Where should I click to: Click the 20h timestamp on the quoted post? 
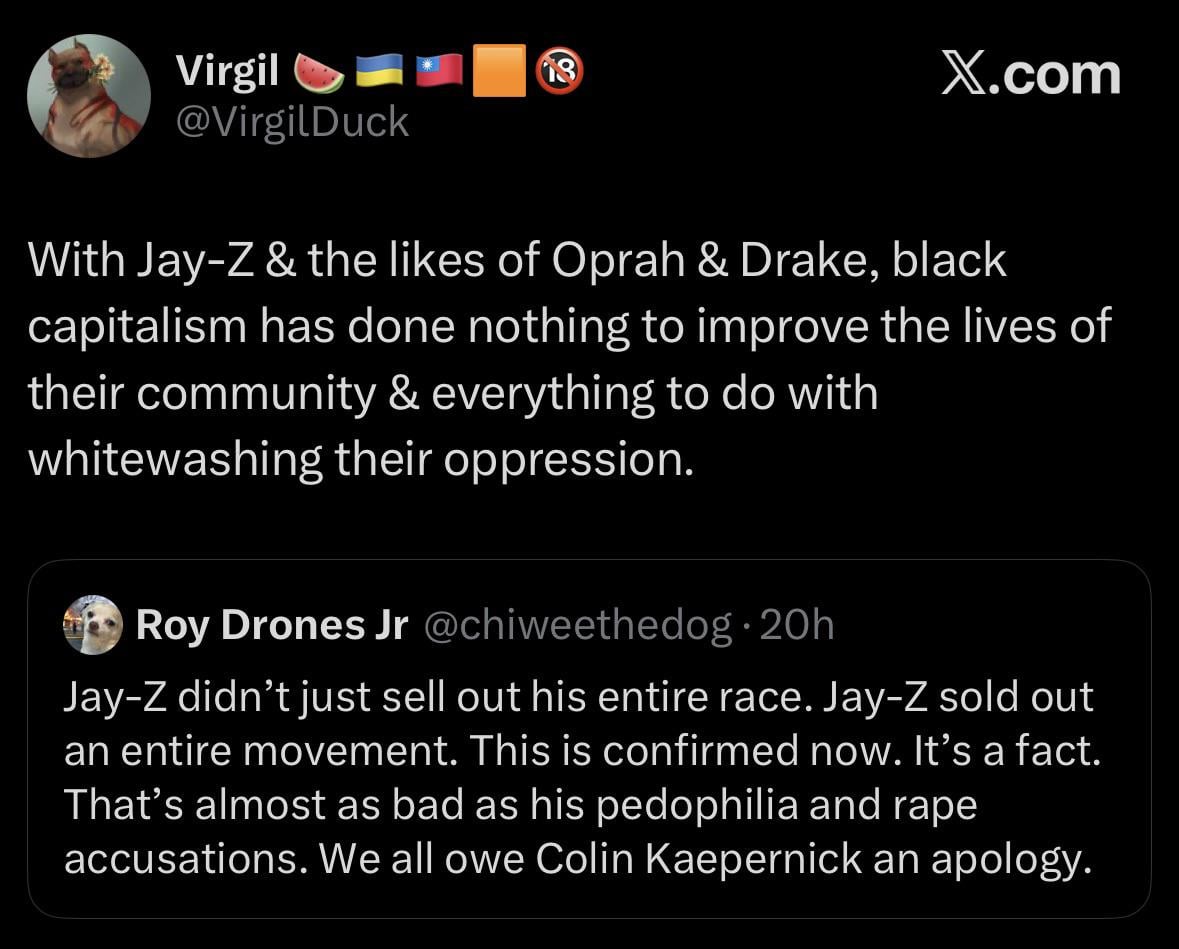pos(796,625)
